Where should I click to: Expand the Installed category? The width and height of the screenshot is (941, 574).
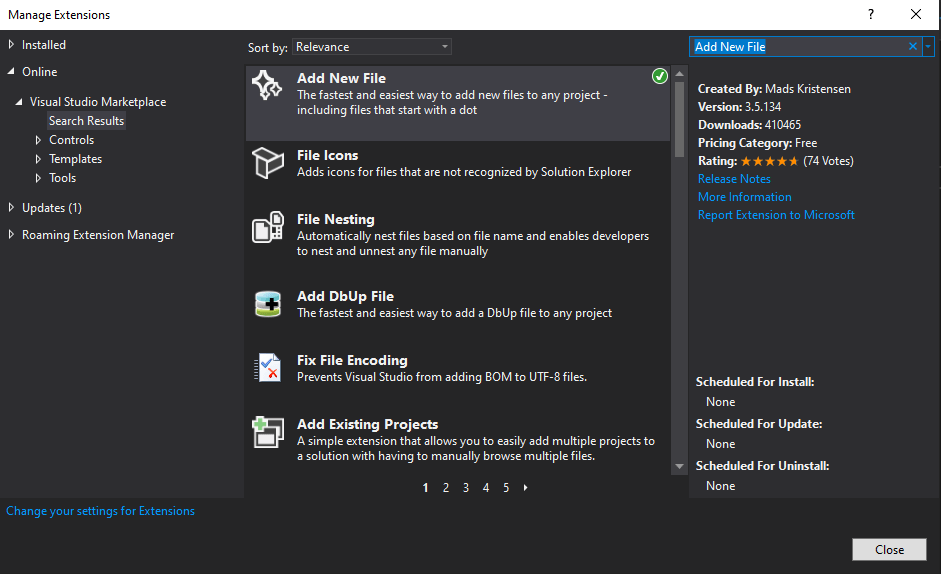click(12, 45)
